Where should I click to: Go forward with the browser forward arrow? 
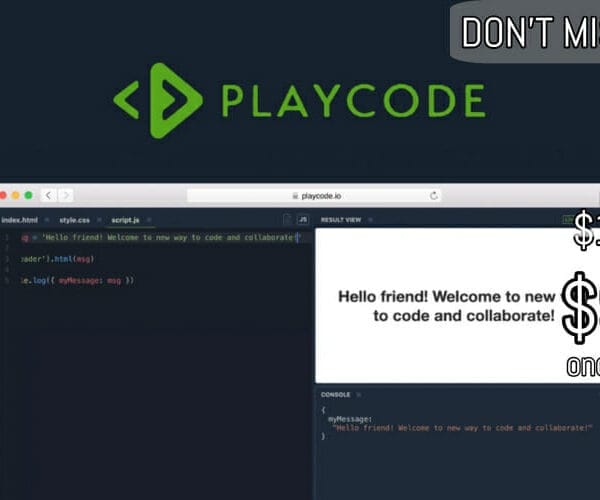[66, 195]
